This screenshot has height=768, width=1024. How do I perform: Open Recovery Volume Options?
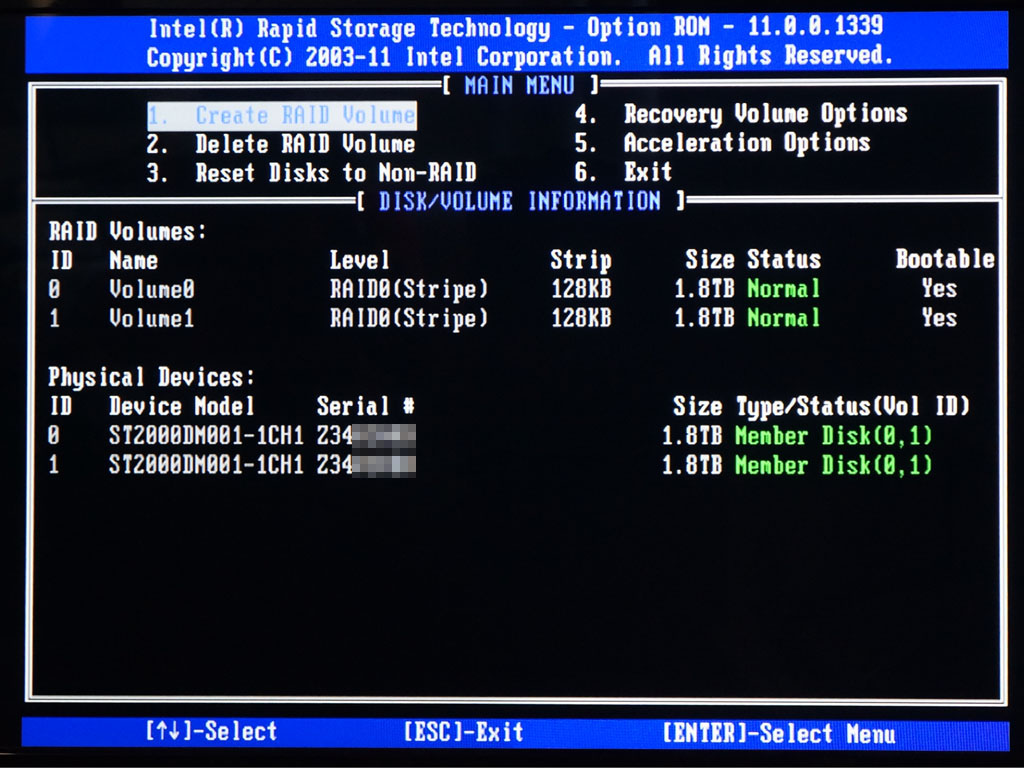(741, 114)
